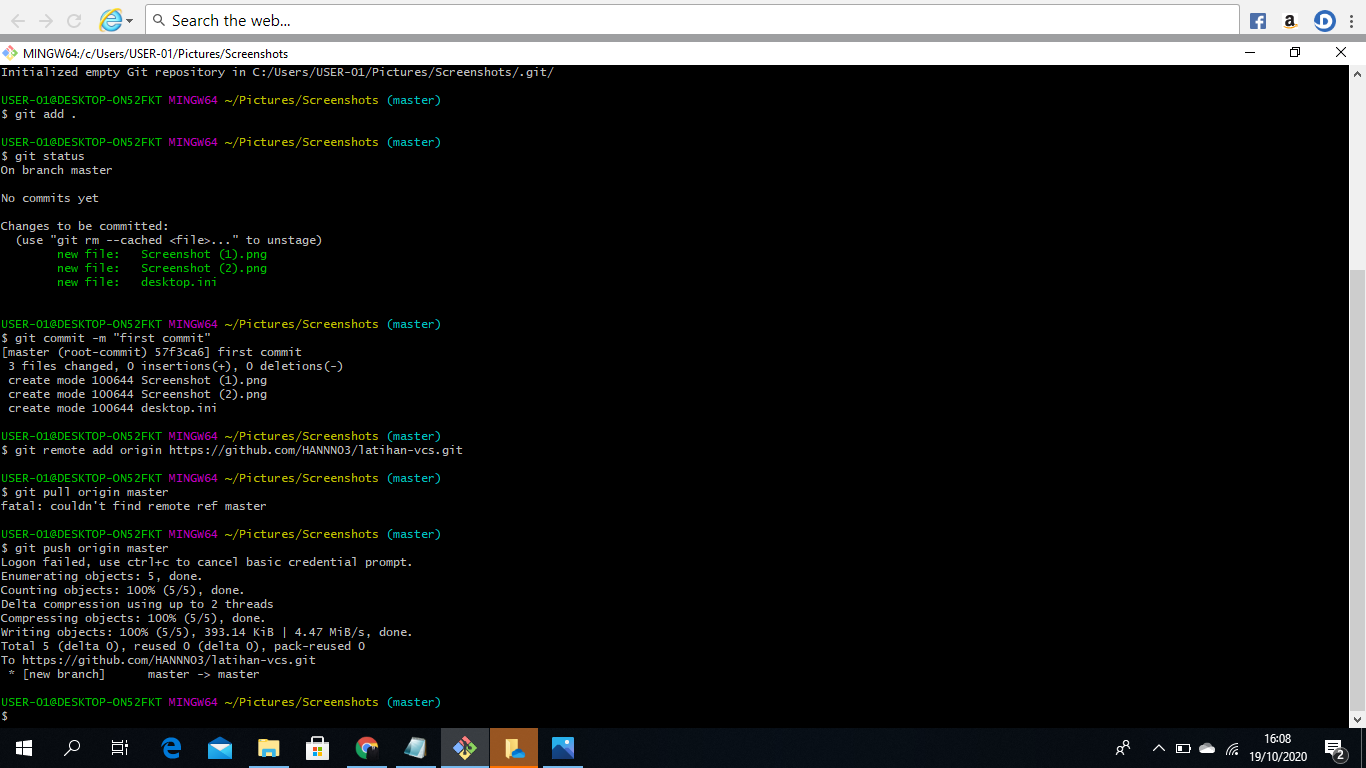This screenshot has width=1366, height=768.
Task: Click the OneDrive cloud tray icon
Action: 1207,748
